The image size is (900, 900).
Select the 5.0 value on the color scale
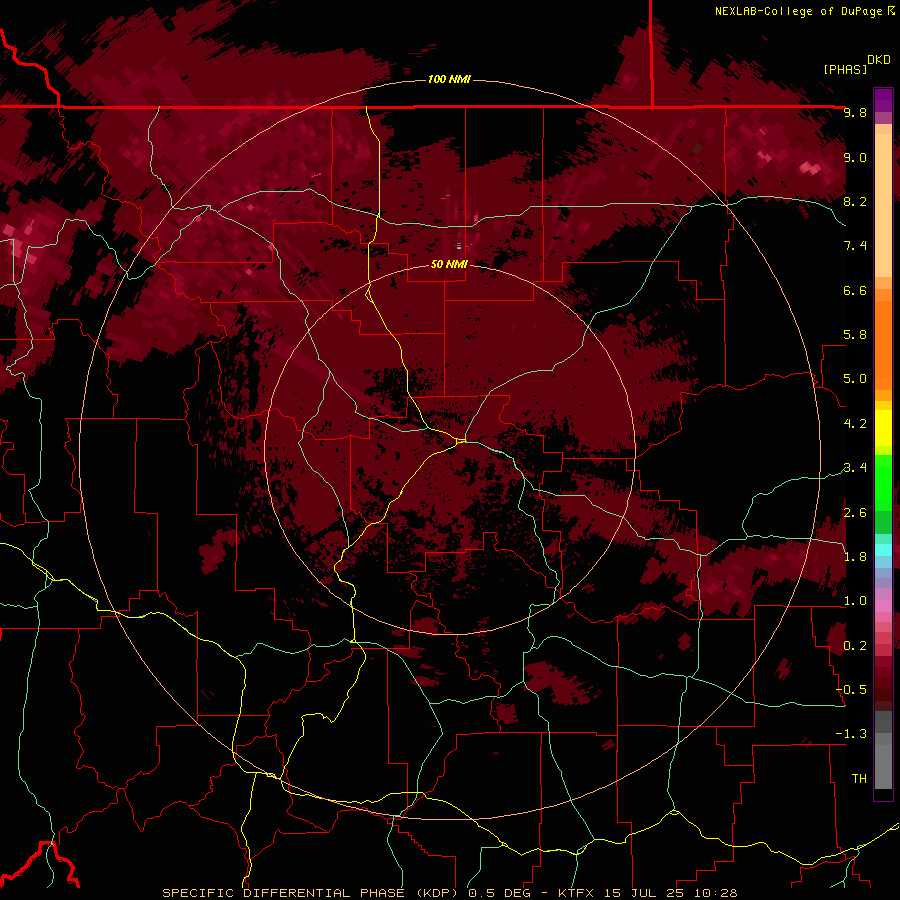point(855,379)
